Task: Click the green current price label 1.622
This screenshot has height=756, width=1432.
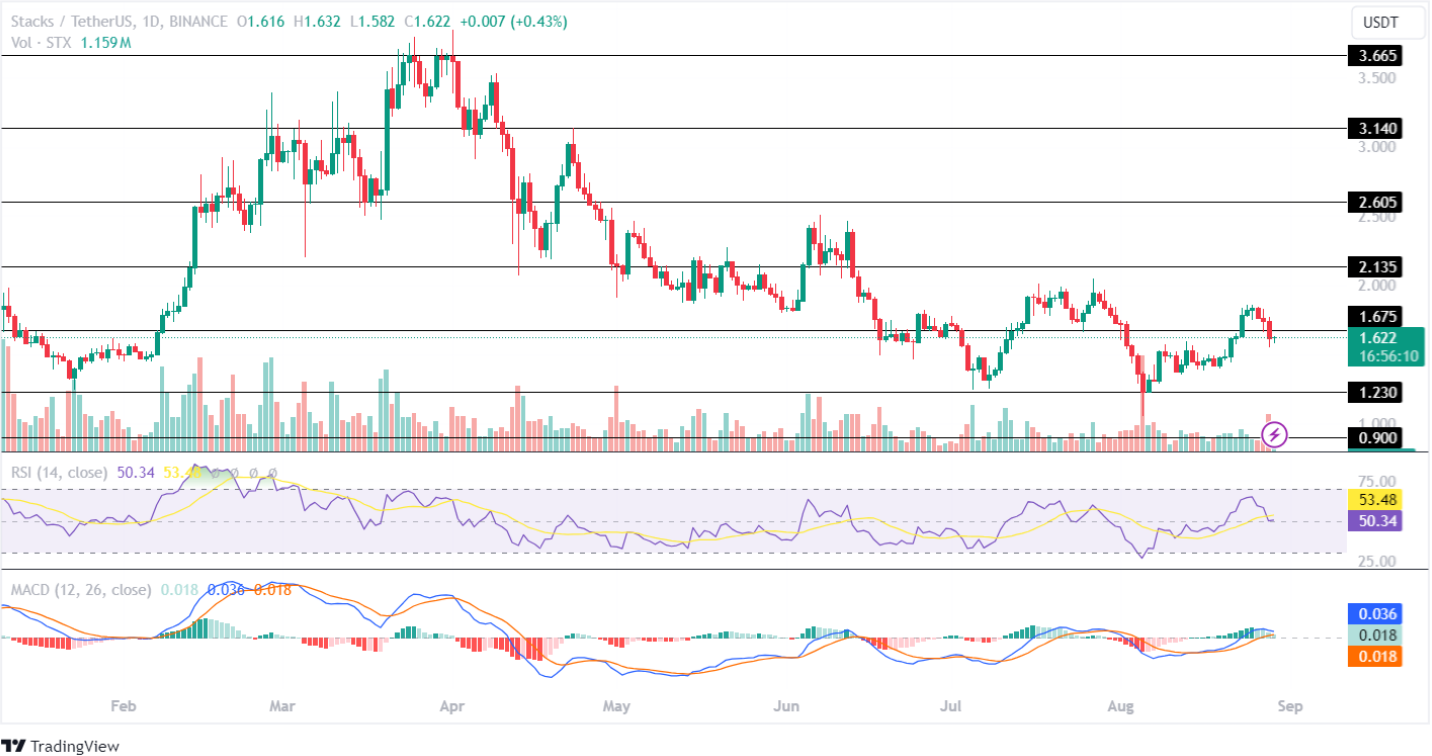Action: click(1379, 338)
